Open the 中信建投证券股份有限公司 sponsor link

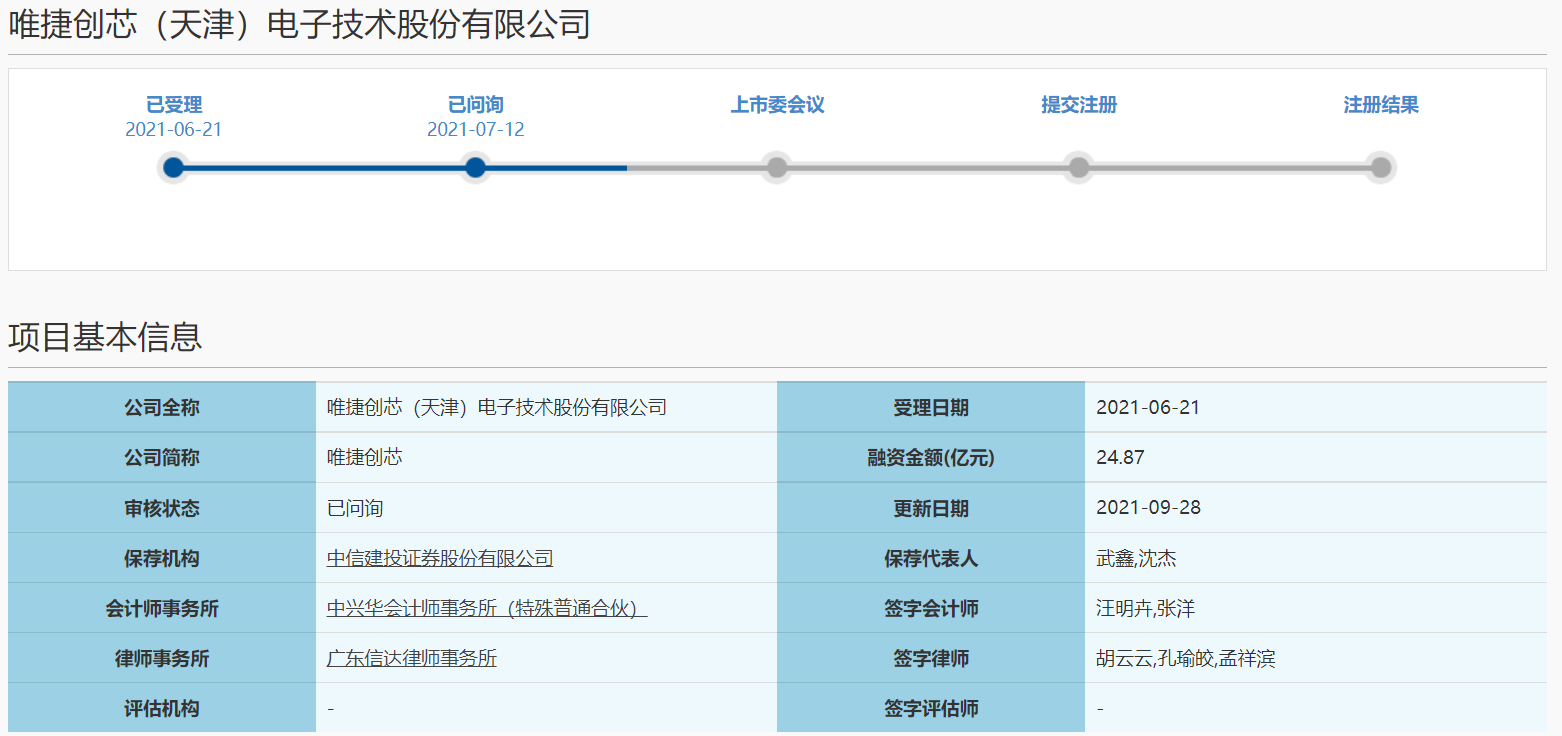[x=440, y=558]
